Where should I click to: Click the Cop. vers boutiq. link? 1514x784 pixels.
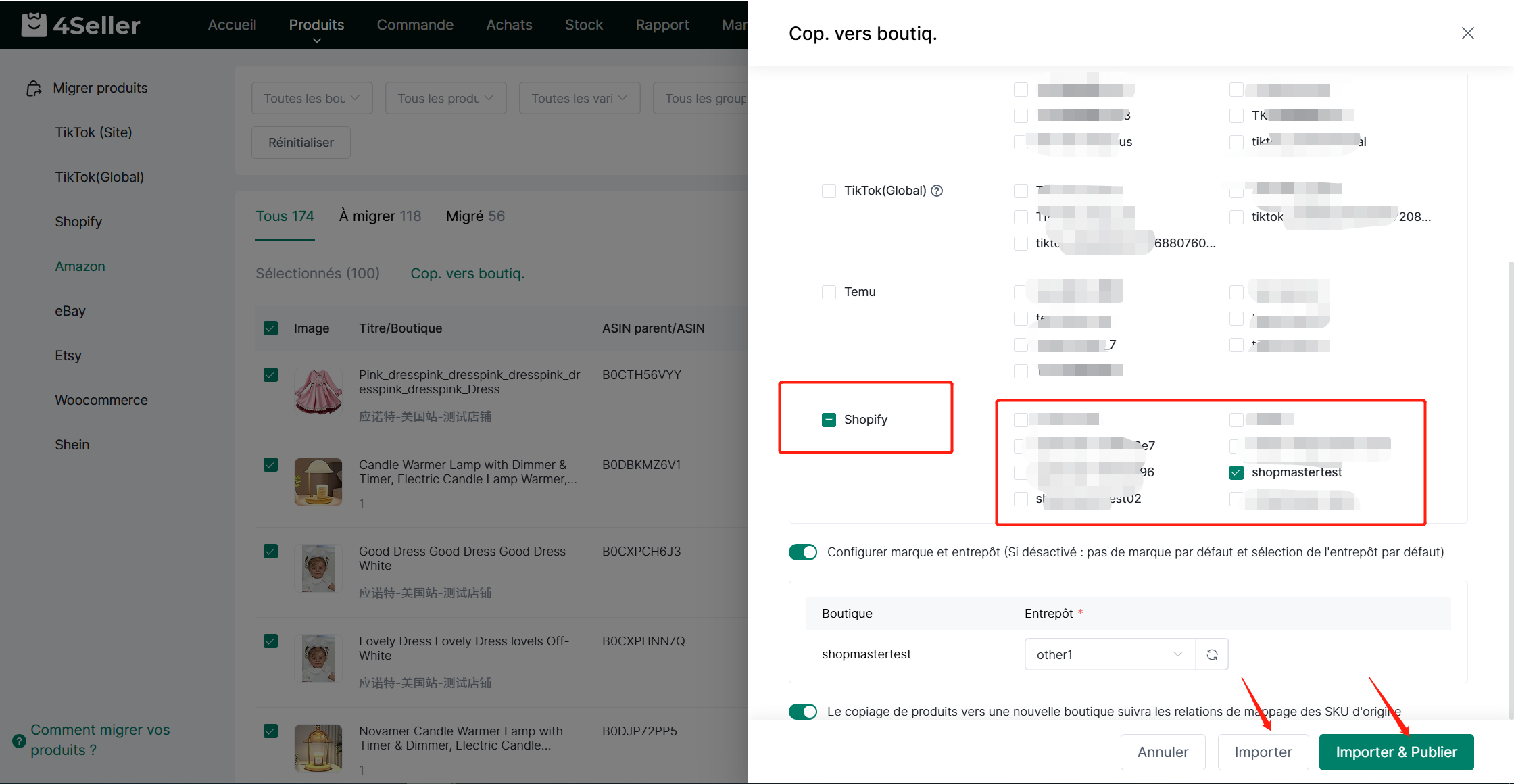click(x=467, y=274)
